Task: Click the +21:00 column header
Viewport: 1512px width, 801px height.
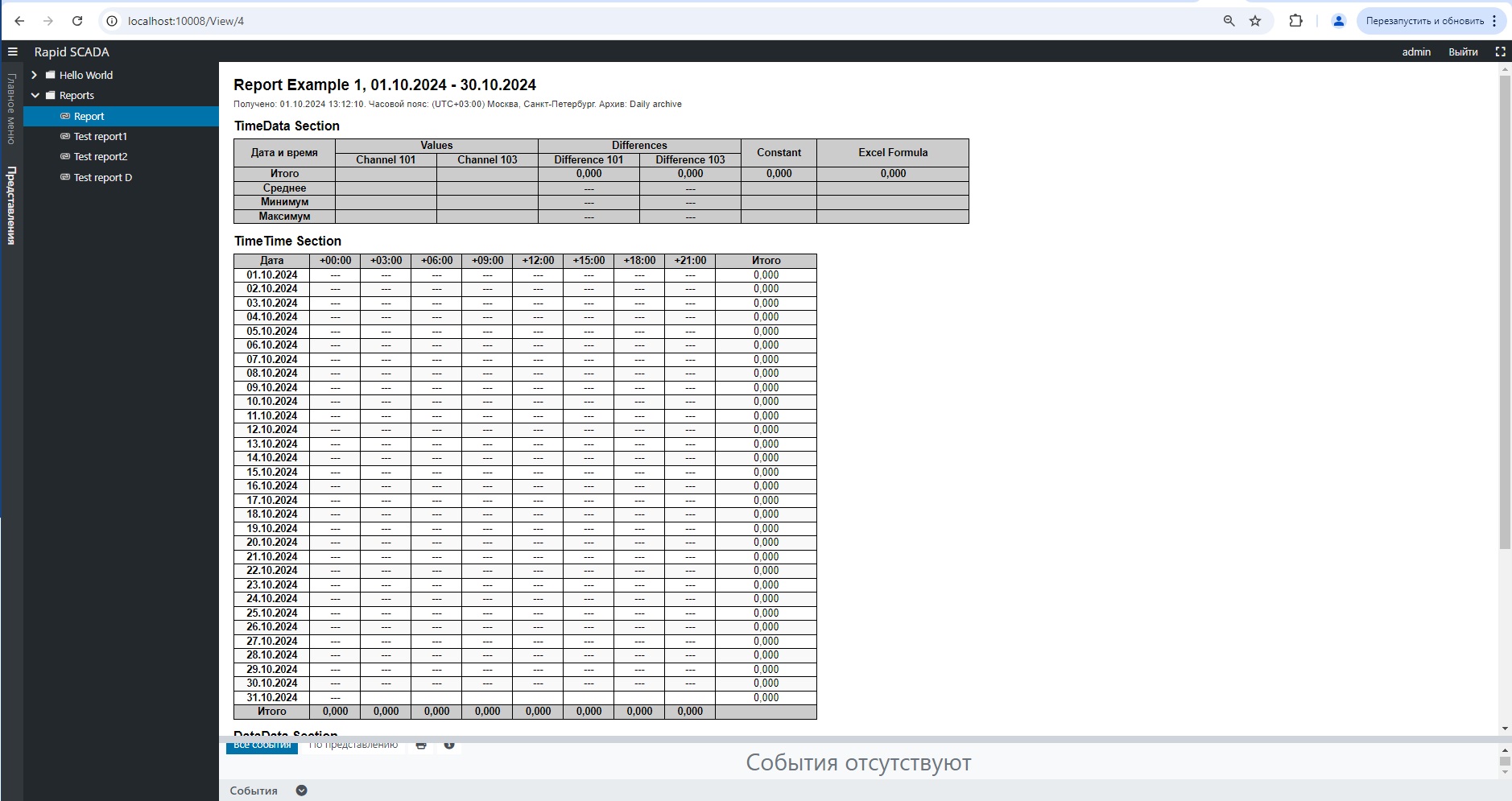Action: pyautogui.click(x=690, y=260)
